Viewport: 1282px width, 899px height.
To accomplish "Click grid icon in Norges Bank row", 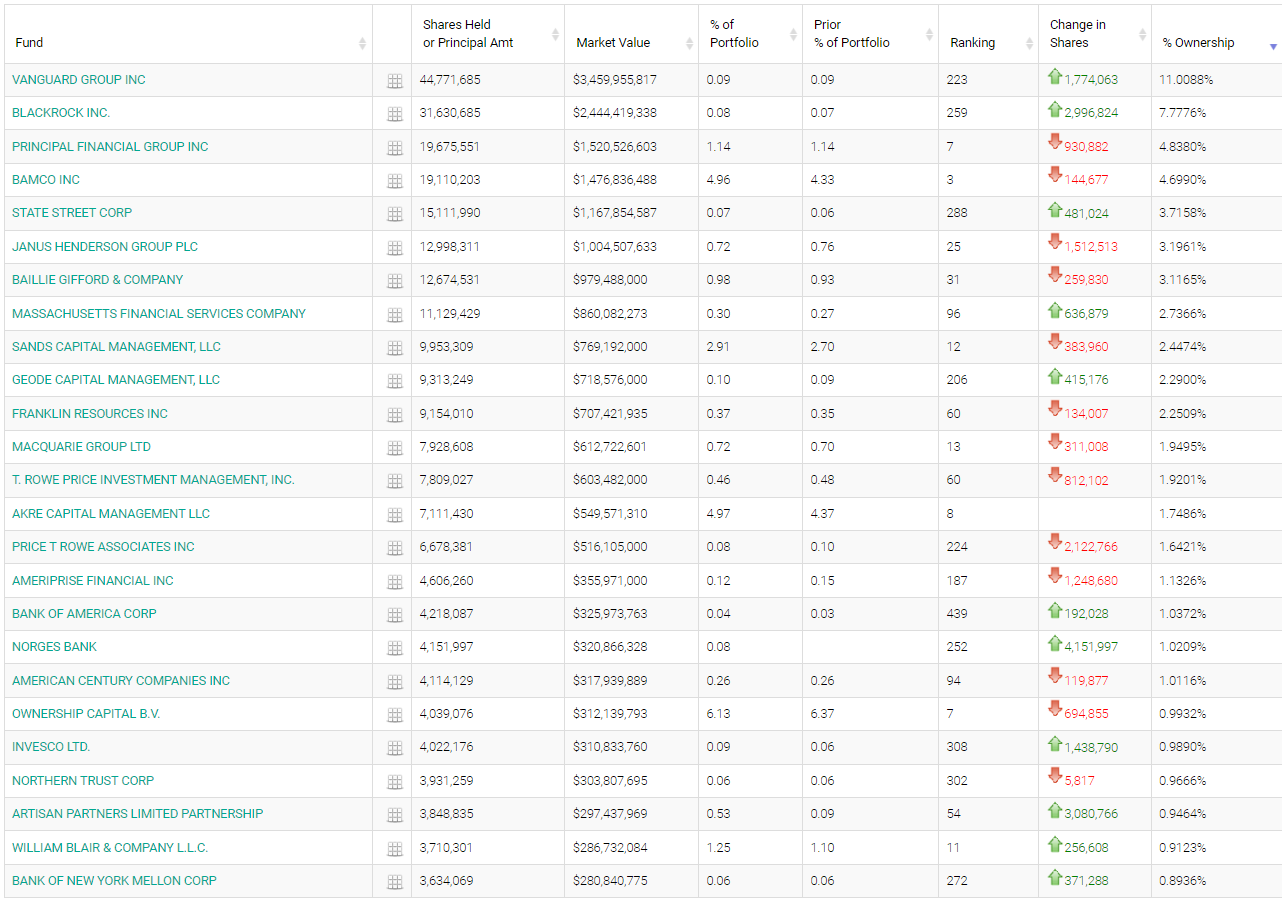I will point(395,648).
